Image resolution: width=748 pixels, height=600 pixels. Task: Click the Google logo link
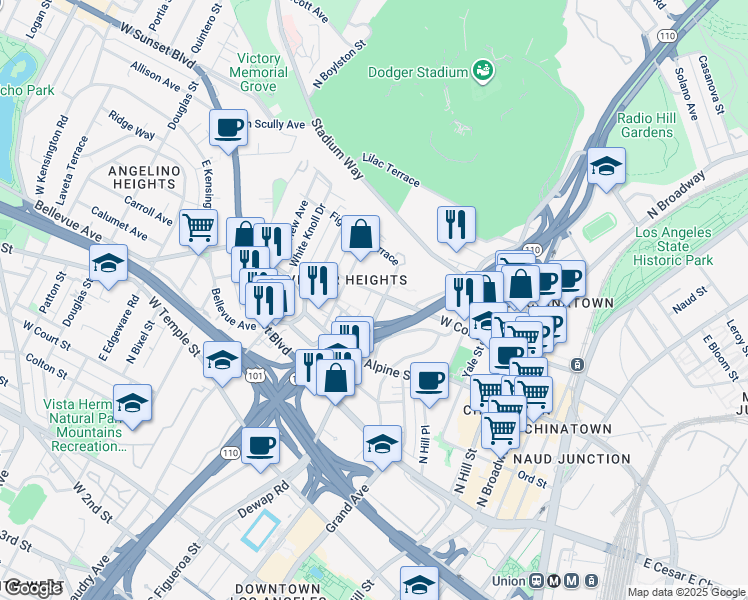(x=31, y=589)
